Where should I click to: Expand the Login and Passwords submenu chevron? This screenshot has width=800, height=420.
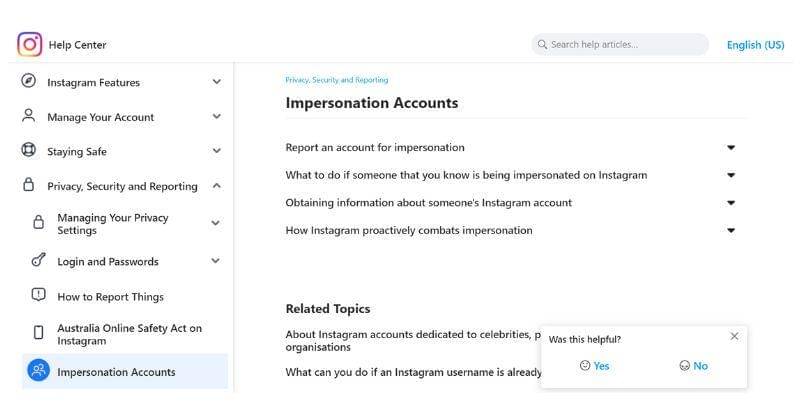[x=215, y=261]
